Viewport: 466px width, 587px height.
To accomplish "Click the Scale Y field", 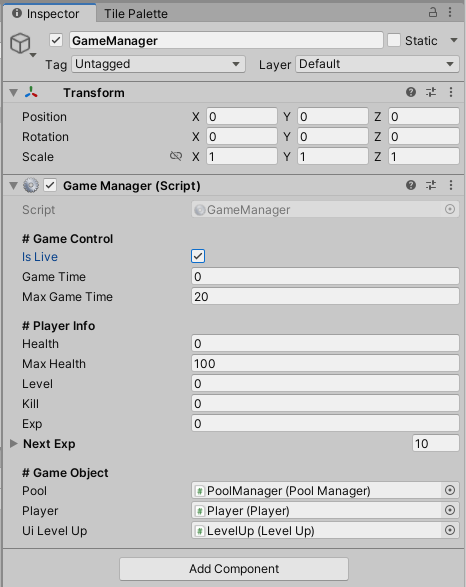I will (x=333, y=156).
